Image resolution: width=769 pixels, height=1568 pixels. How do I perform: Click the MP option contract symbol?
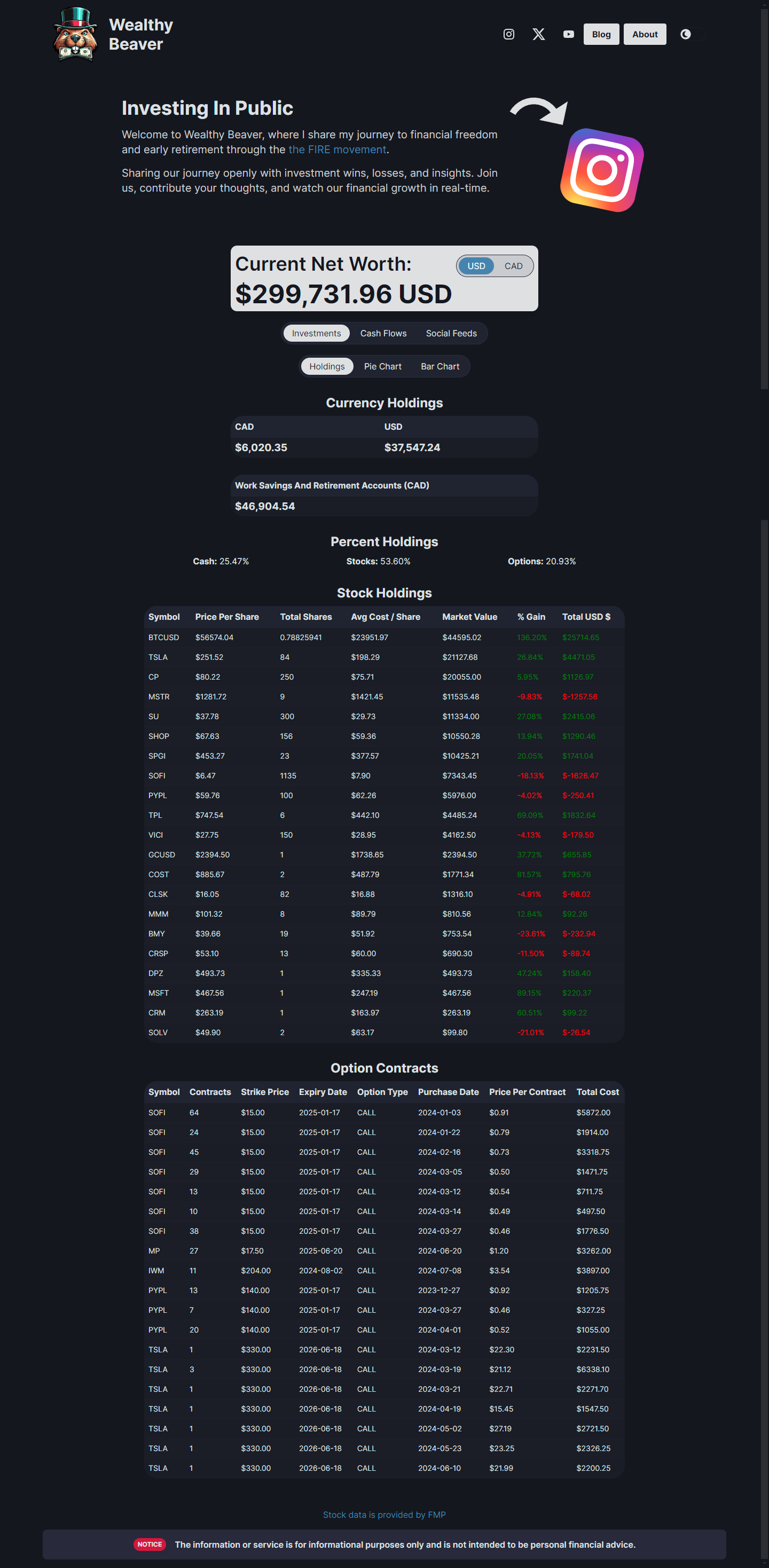click(154, 1251)
